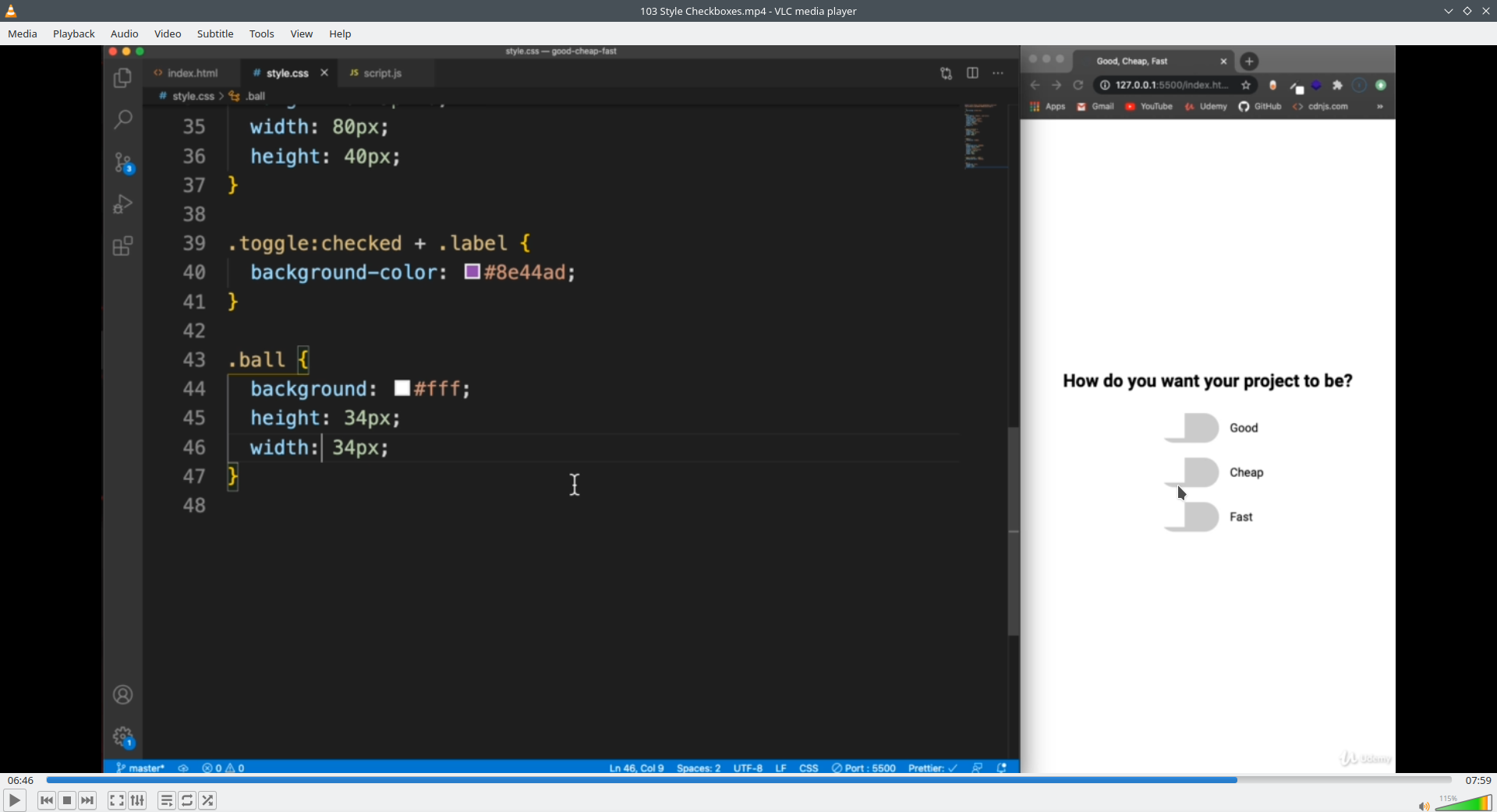
Task: Toggle the Cheap switch
Action: (1191, 472)
